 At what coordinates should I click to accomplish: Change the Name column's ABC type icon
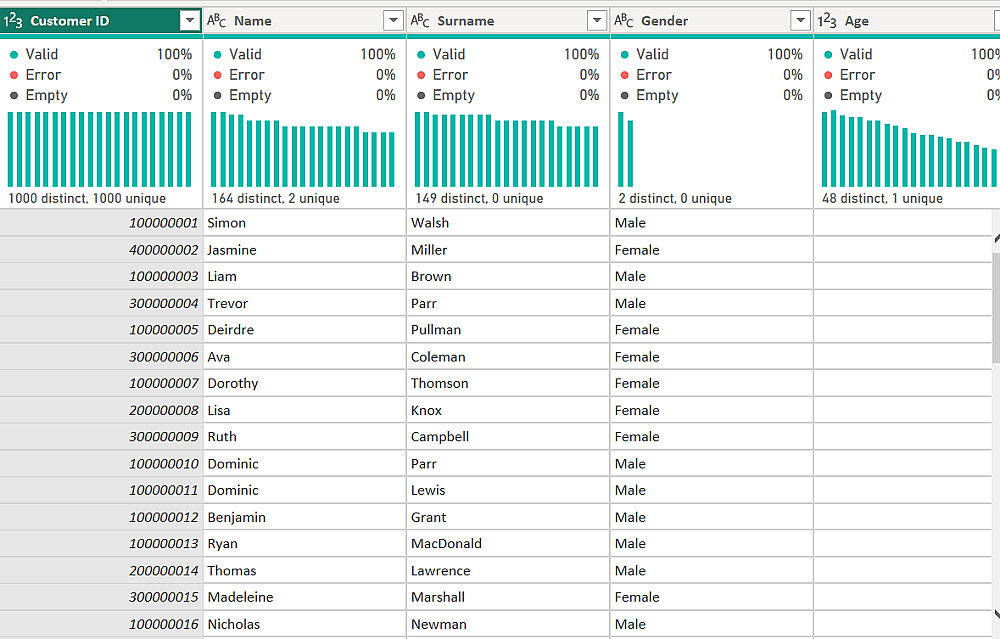pyautogui.click(x=217, y=21)
